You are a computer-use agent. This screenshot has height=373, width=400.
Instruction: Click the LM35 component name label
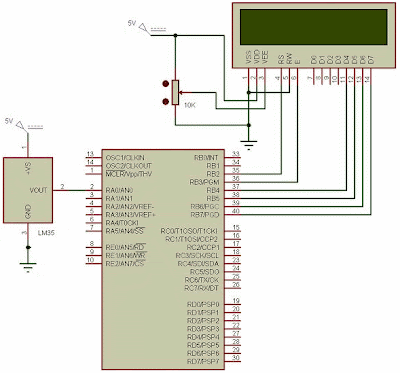(46, 233)
